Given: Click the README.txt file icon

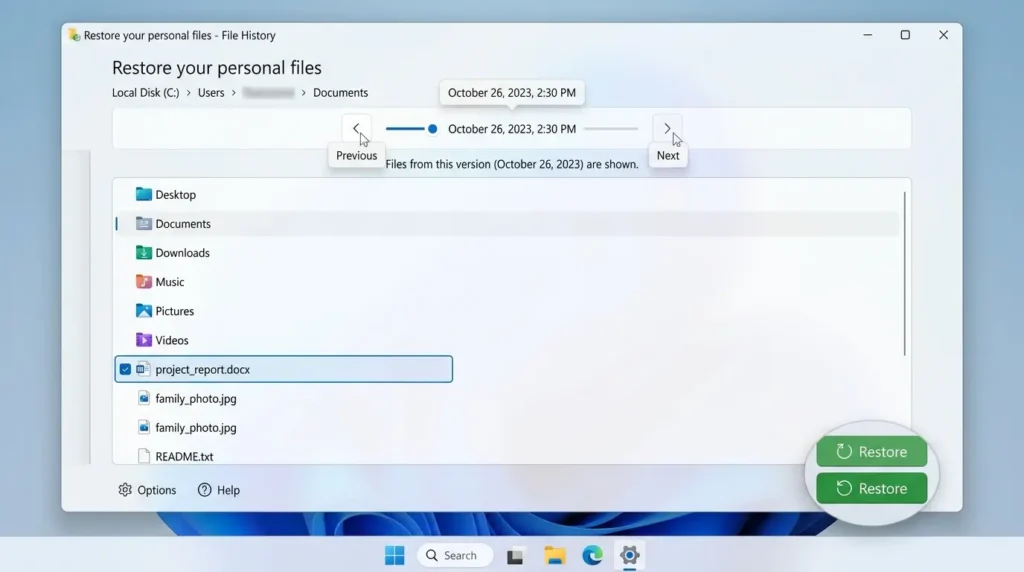Looking at the screenshot, I should (x=144, y=456).
